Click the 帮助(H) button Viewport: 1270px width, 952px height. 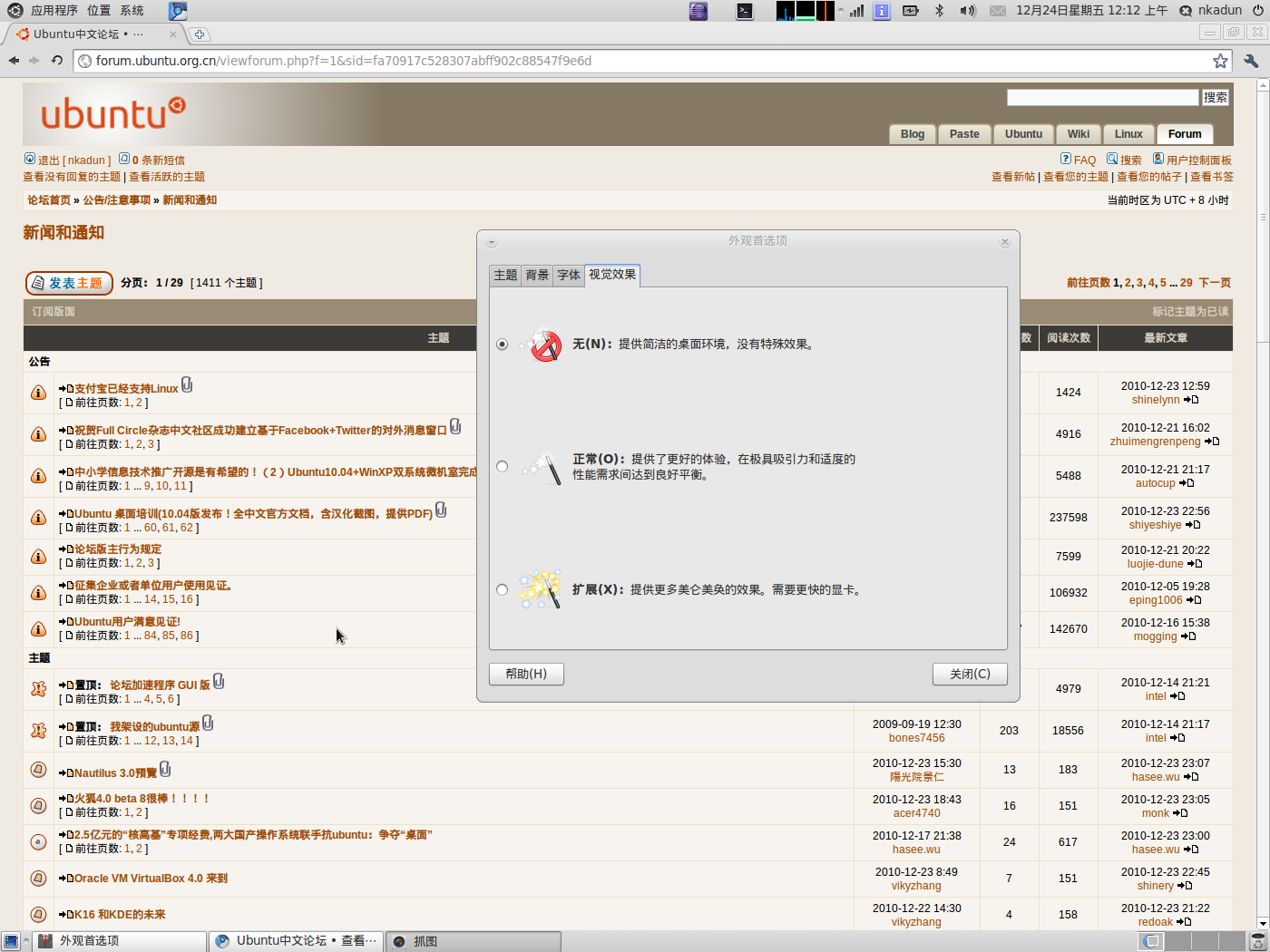(526, 674)
